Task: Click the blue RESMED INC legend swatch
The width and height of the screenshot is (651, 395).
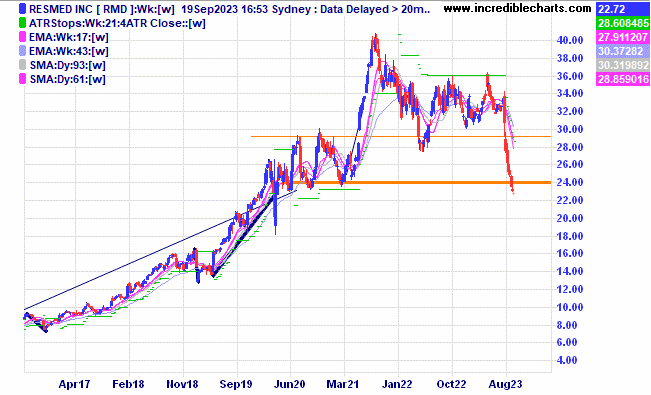Action: [22, 9]
